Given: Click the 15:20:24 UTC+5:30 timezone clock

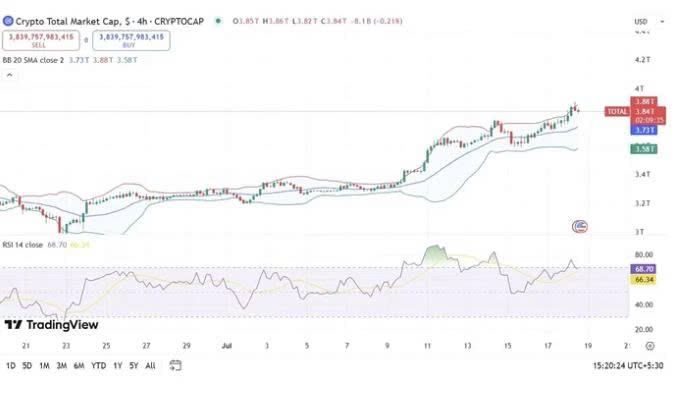Looking at the screenshot, I should [x=628, y=366].
